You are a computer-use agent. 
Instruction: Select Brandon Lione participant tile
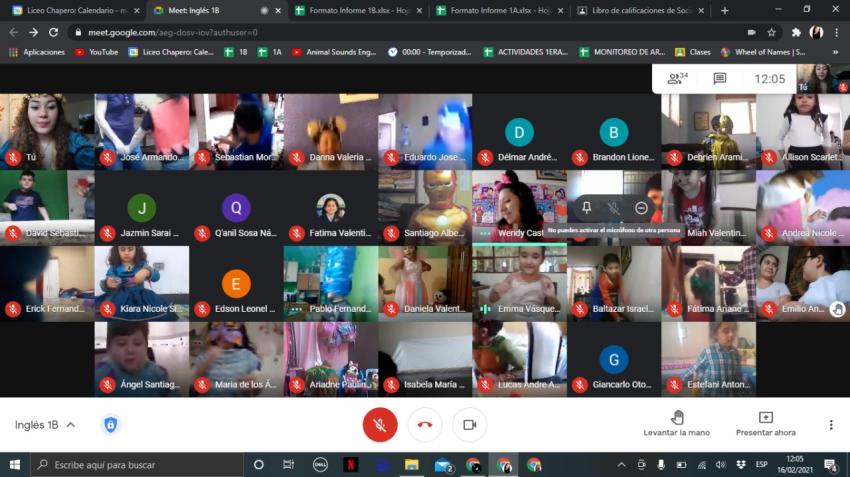pyautogui.click(x=614, y=132)
